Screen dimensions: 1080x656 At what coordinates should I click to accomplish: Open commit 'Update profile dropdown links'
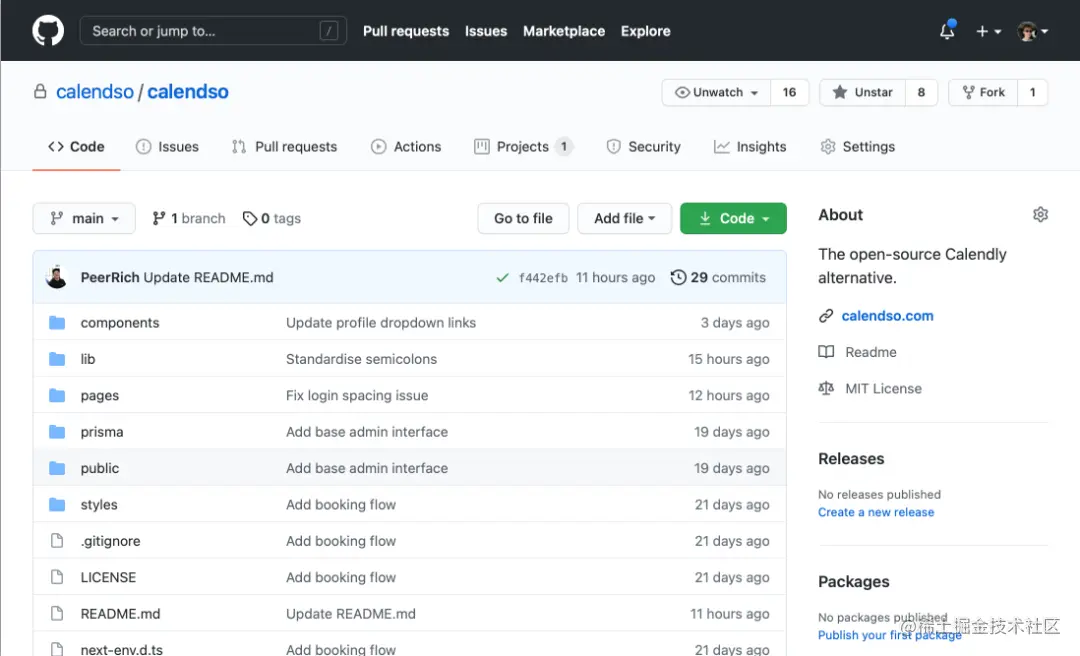coord(381,322)
